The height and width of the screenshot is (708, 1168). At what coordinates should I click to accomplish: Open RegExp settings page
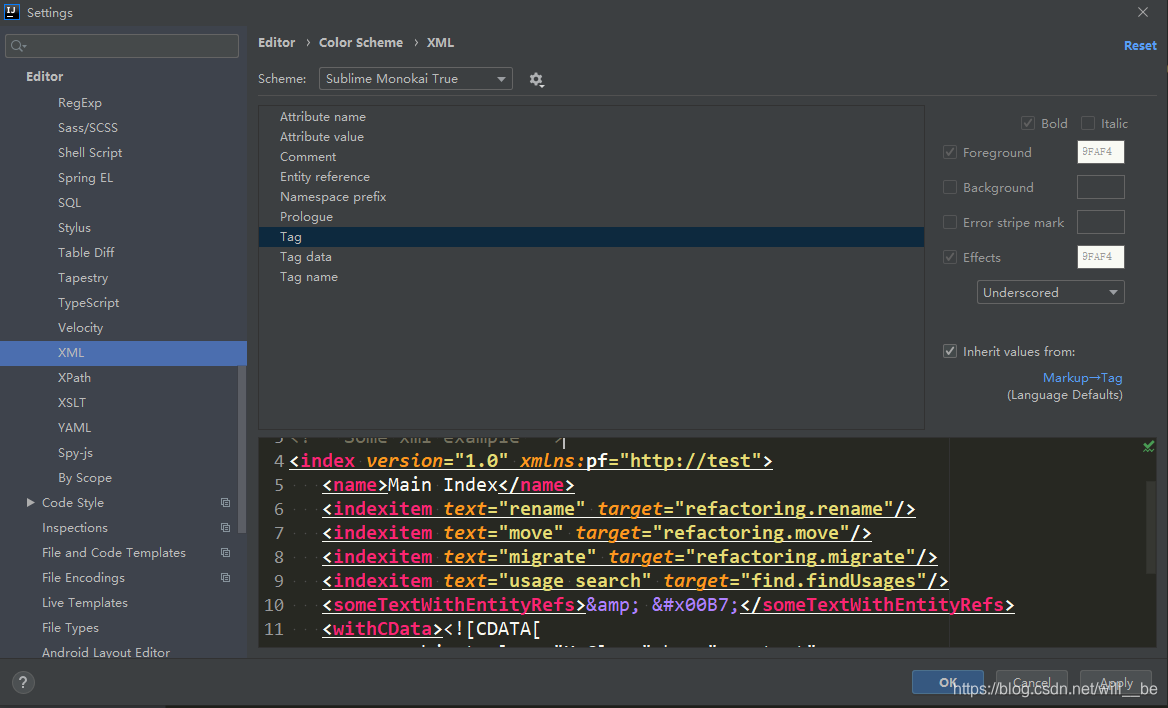[x=80, y=103]
